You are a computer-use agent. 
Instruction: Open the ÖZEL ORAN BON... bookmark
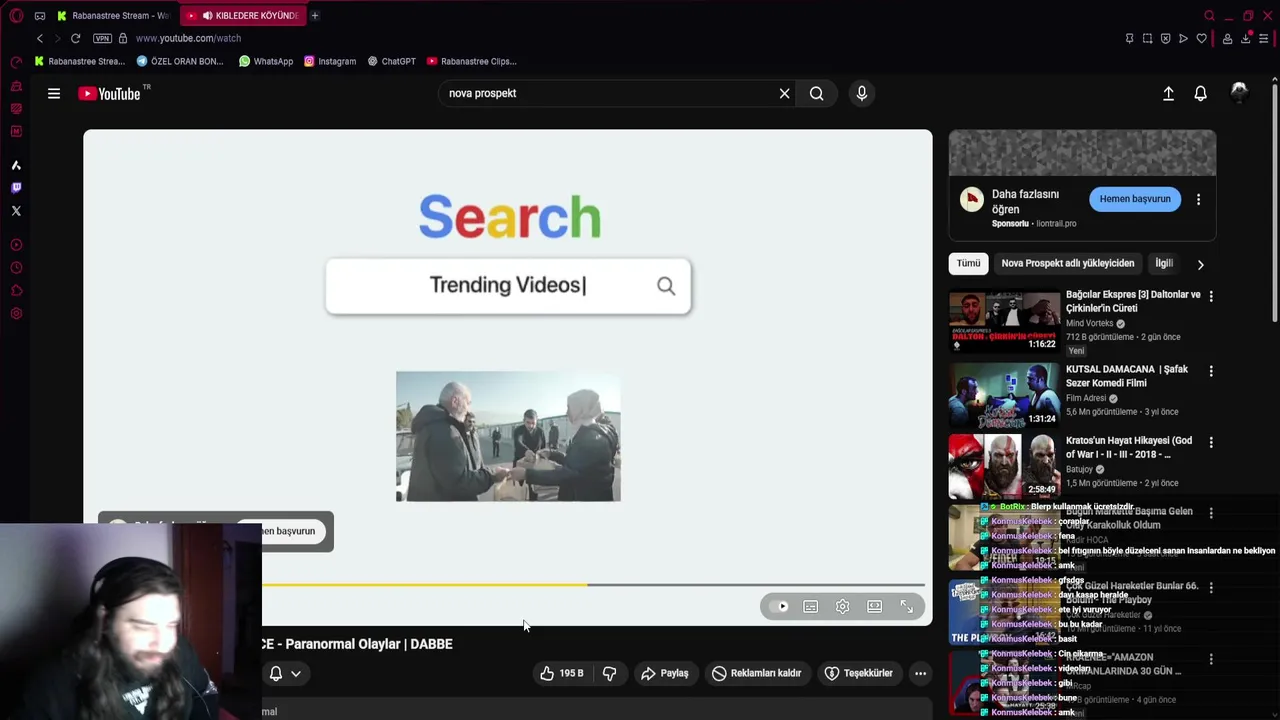point(180,61)
